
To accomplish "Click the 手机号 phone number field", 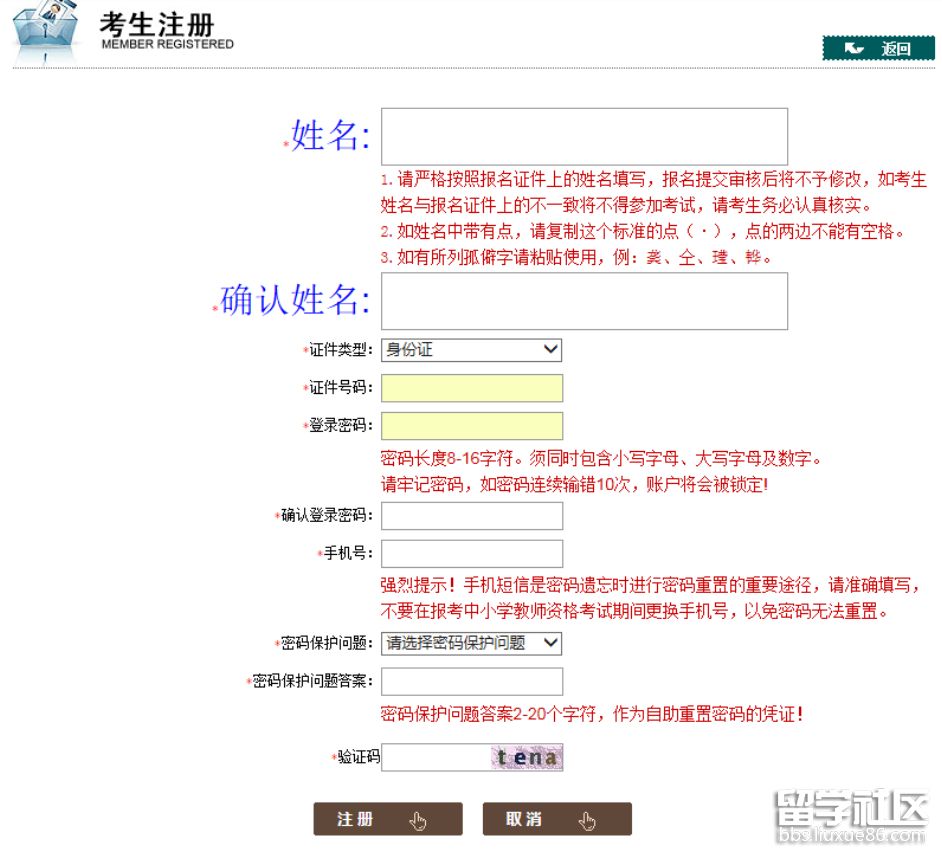I will click(472, 553).
